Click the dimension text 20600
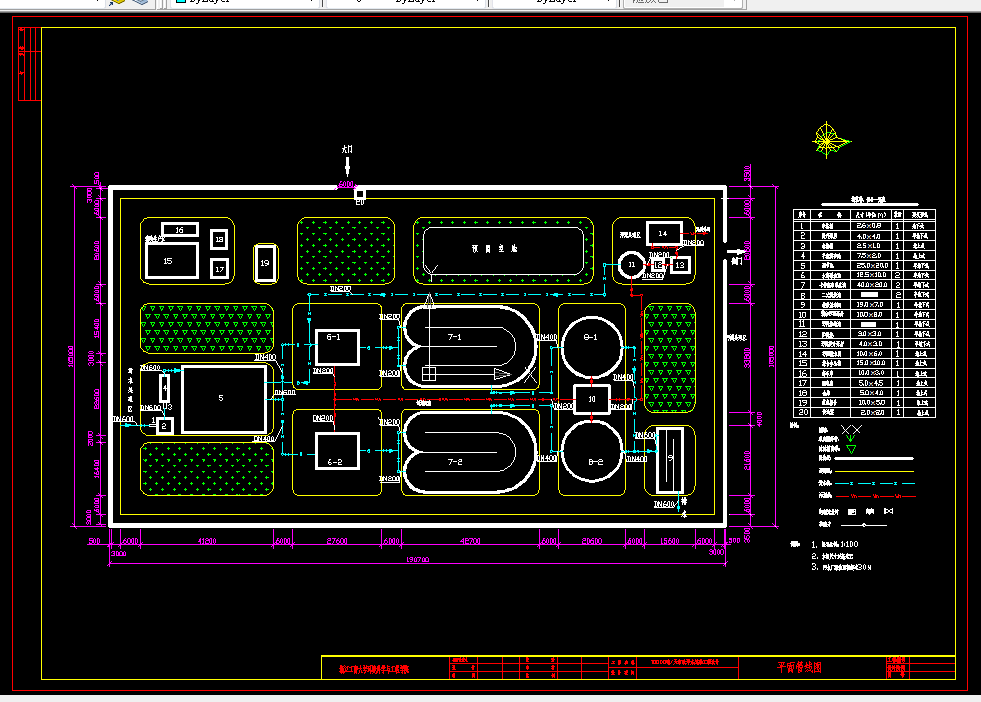Viewport: 981px width, 702px height. pos(591,541)
